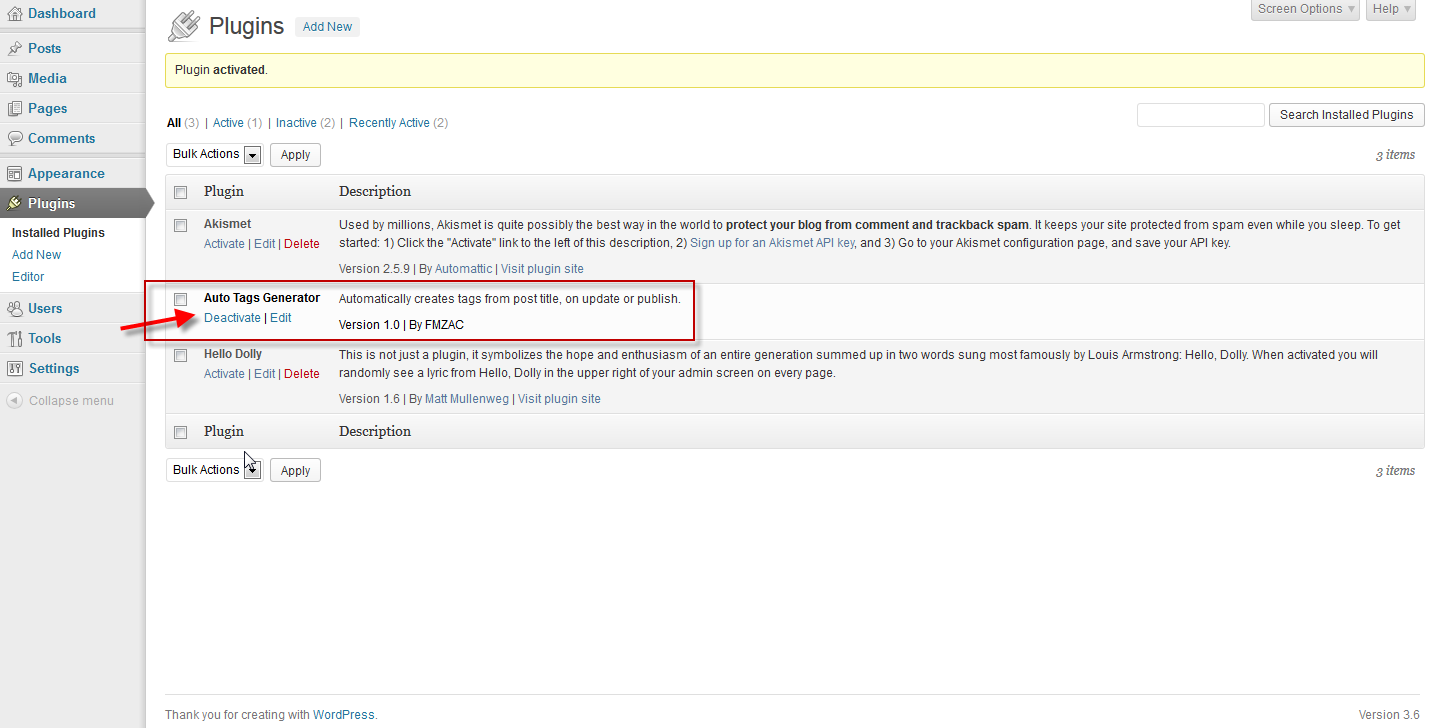Open the top Bulk Actions dropdown

(x=216, y=154)
